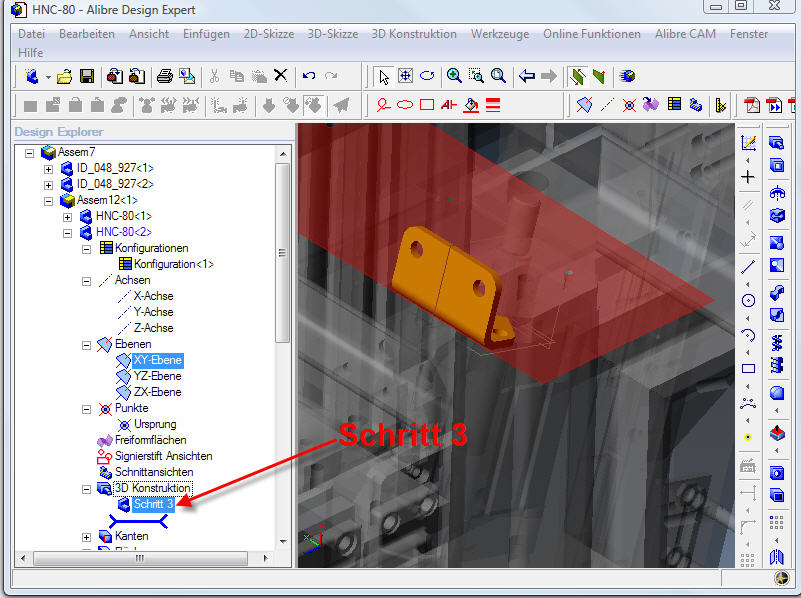Expand the HNC-80<1> node
The image size is (801, 598).
point(67,217)
